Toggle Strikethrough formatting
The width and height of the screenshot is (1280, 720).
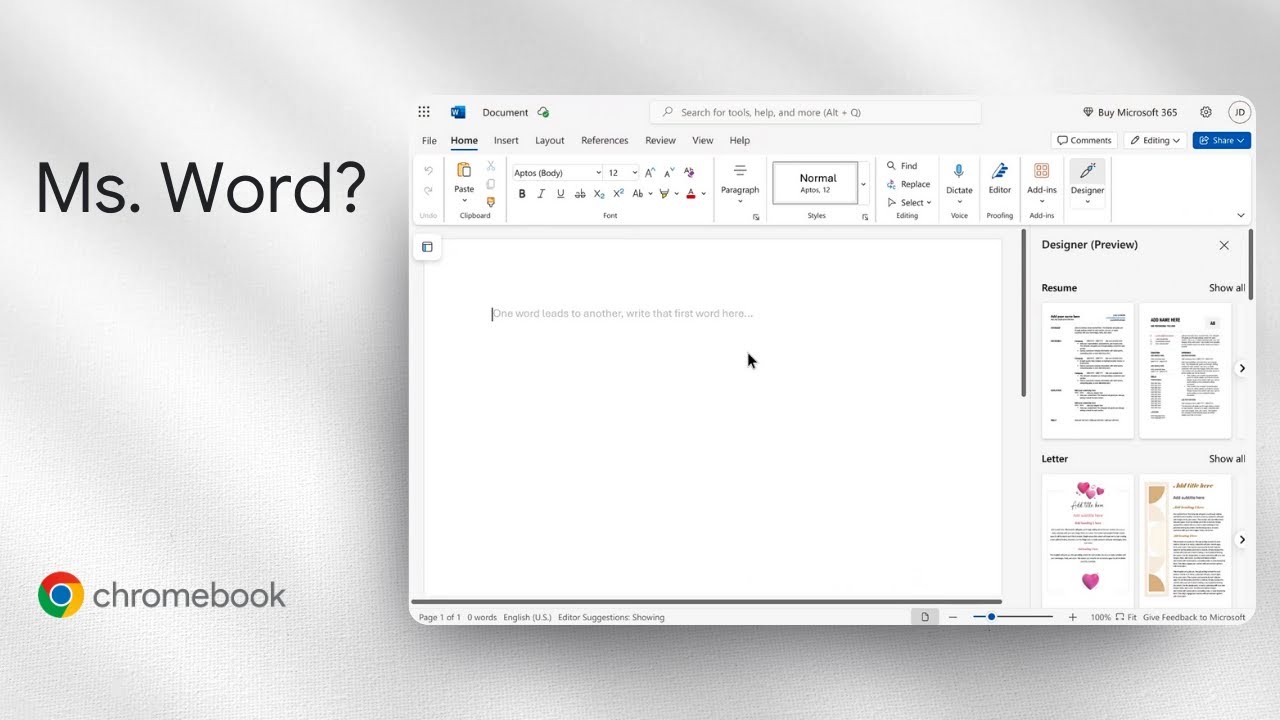pyautogui.click(x=579, y=194)
